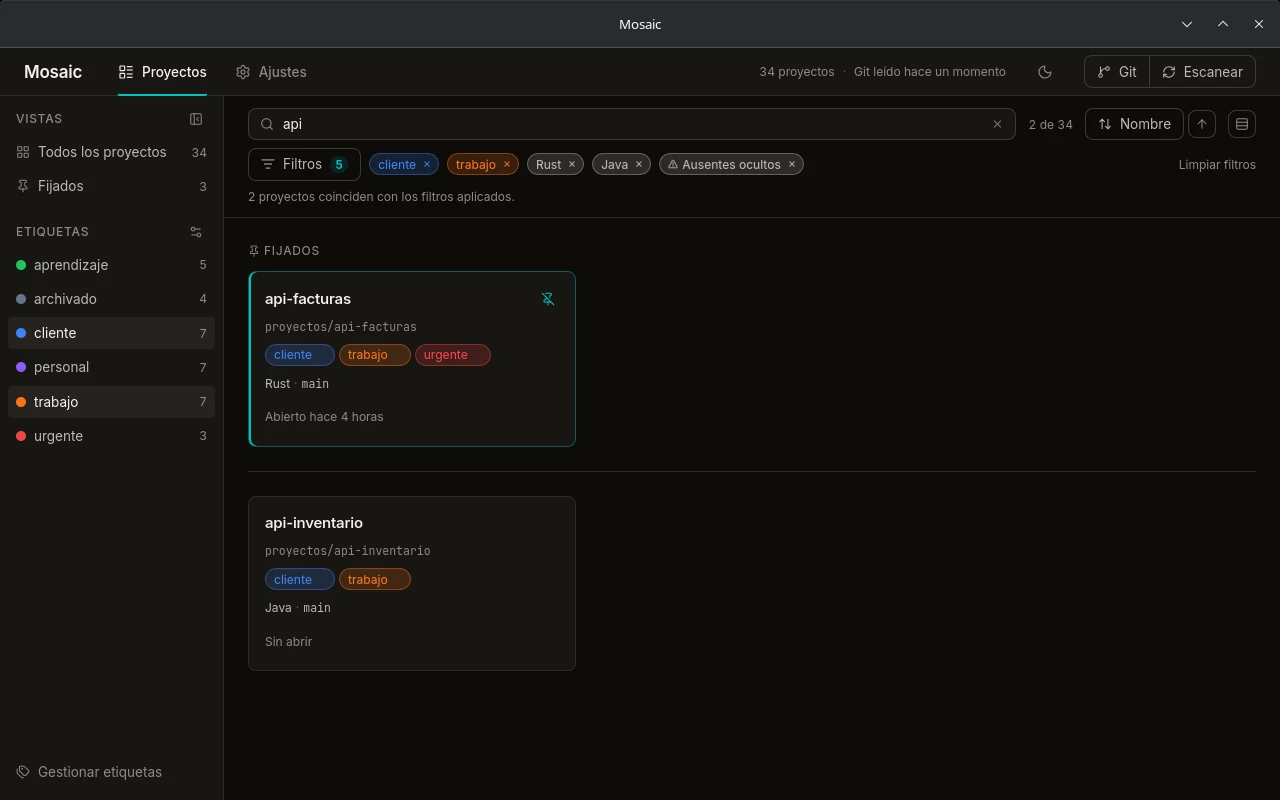Toggle dark mode moon icon
The width and height of the screenshot is (1280, 800).
click(x=1045, y=72)
